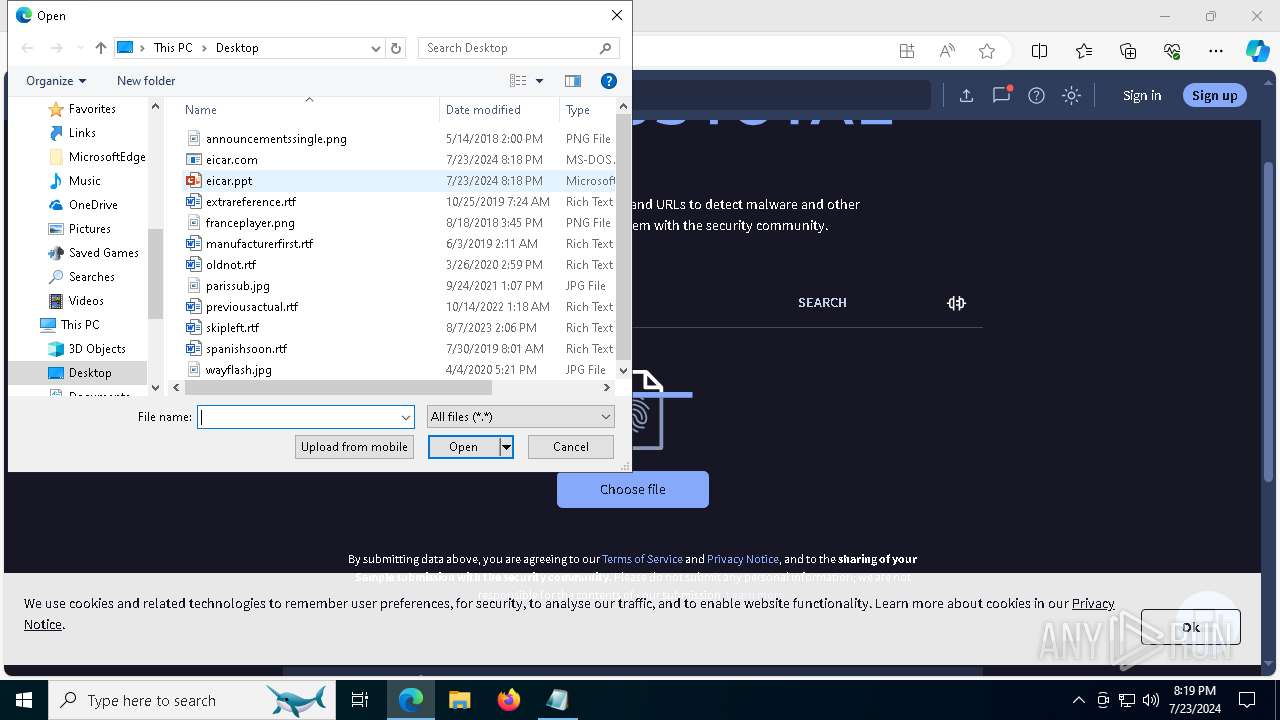Click Sign in on VirusTotal
Viewport: 1280px width, 720px height.
[x=1142, y=96]
